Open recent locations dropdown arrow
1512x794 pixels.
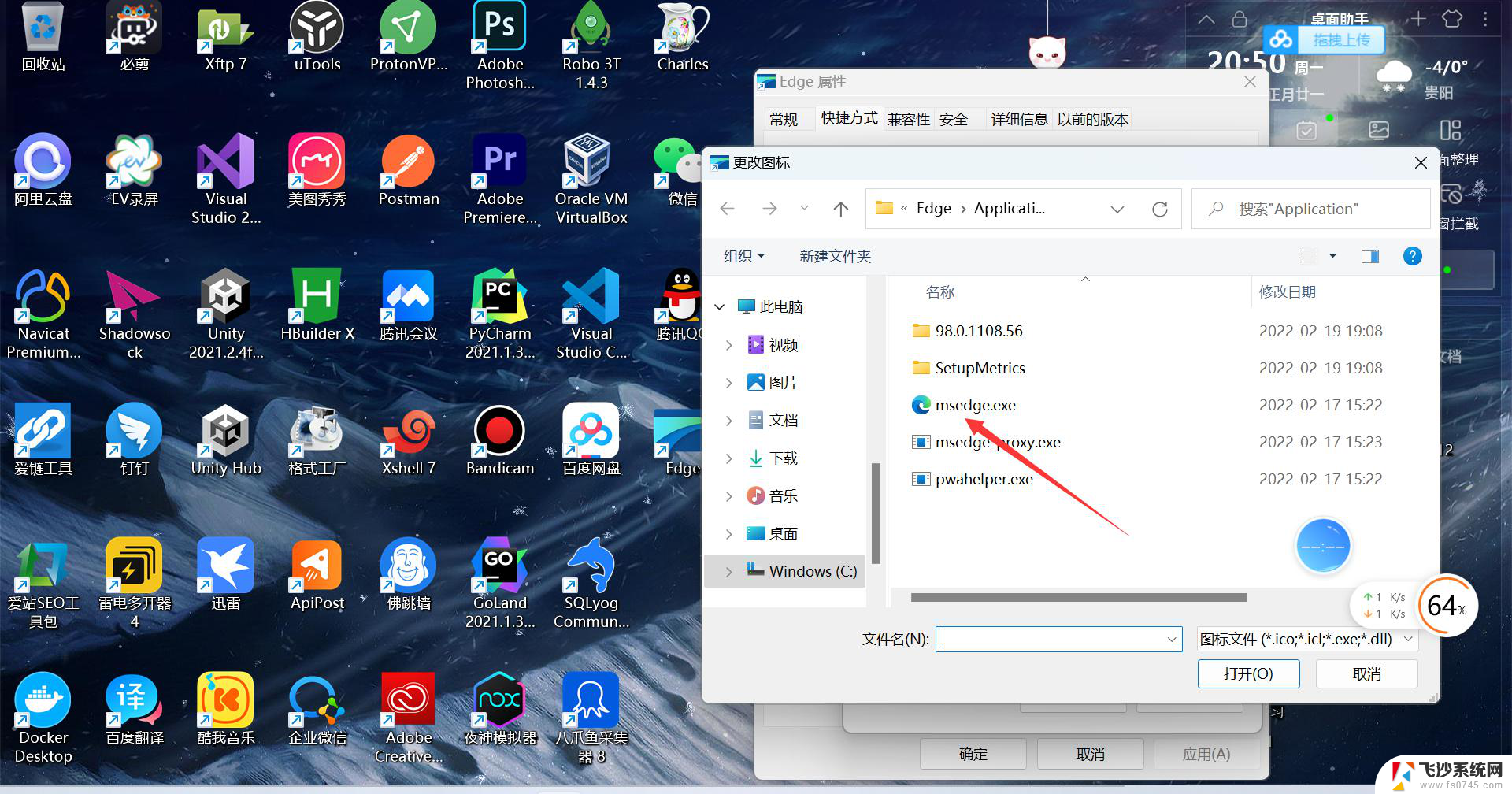point(804,209)
